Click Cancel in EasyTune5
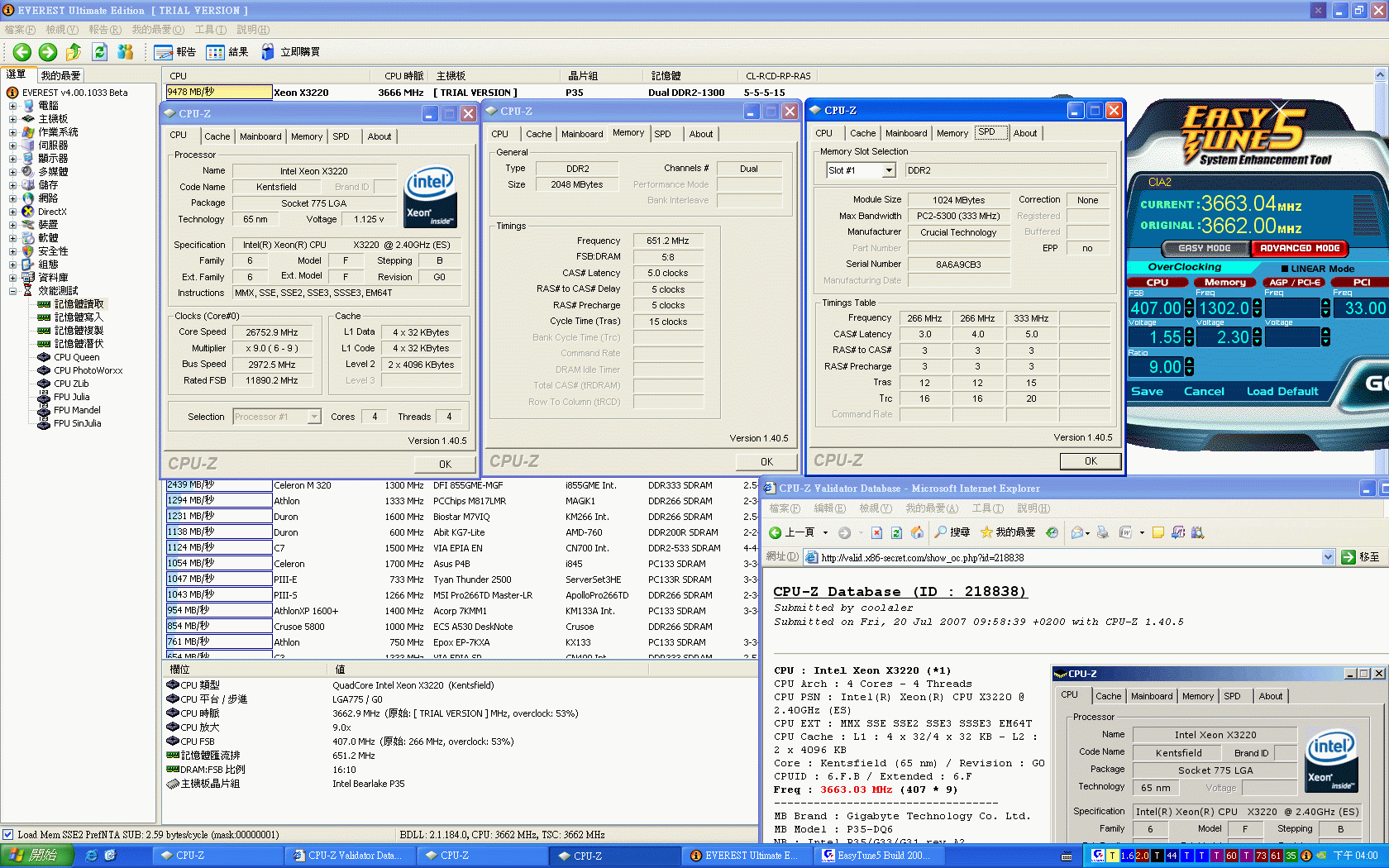The width and height of the screenshot is (1389, 868). pos(1204,392)
